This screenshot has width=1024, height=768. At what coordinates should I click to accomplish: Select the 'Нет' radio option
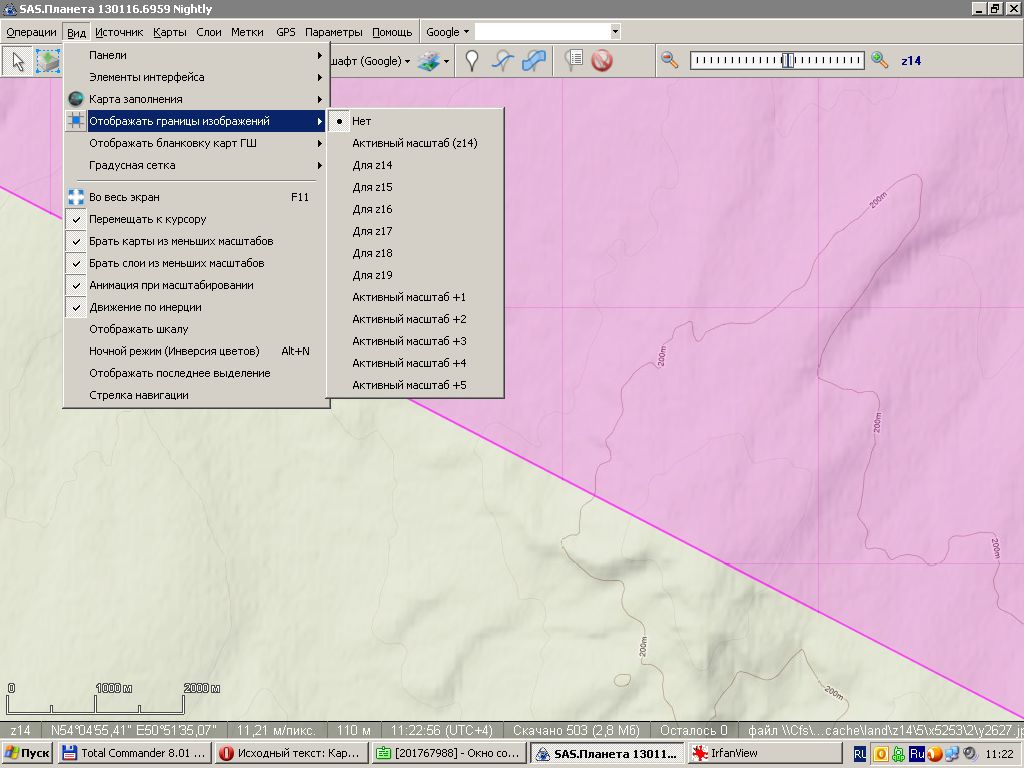361,121
